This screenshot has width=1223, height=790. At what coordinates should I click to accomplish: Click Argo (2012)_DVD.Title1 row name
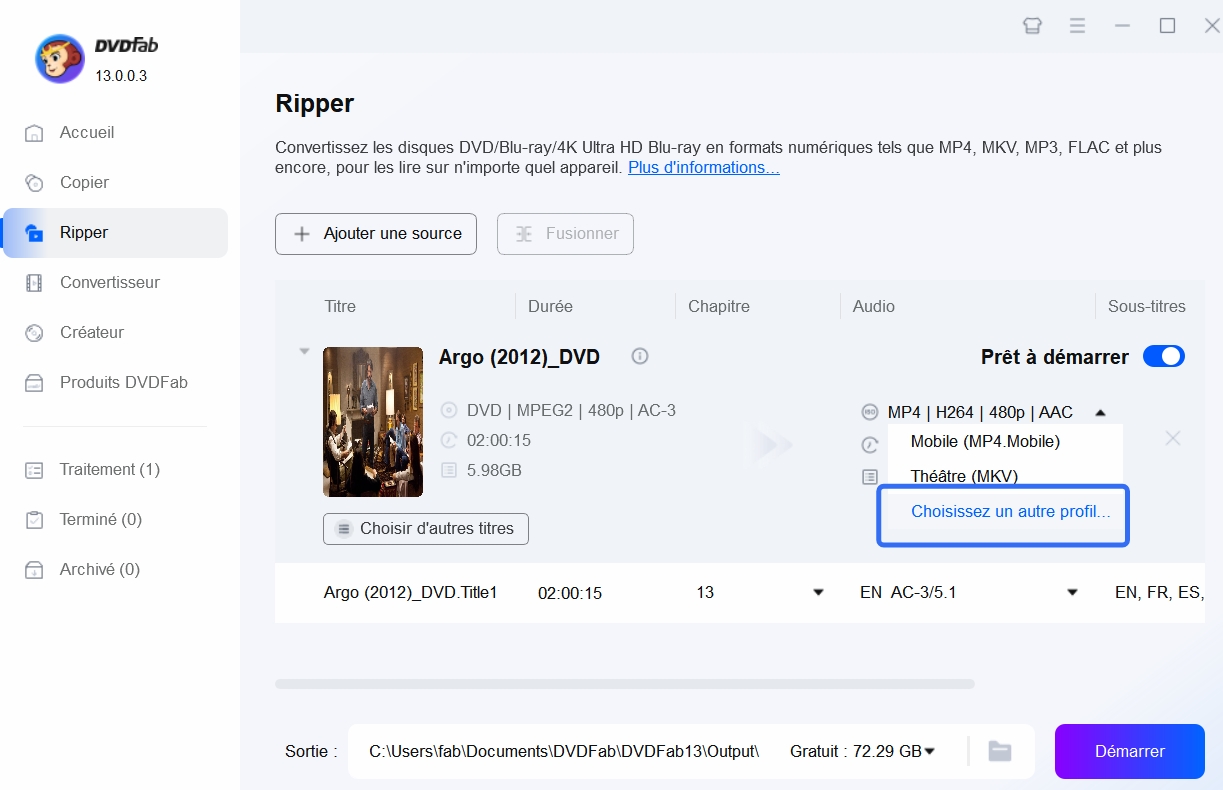coord(411,592)
